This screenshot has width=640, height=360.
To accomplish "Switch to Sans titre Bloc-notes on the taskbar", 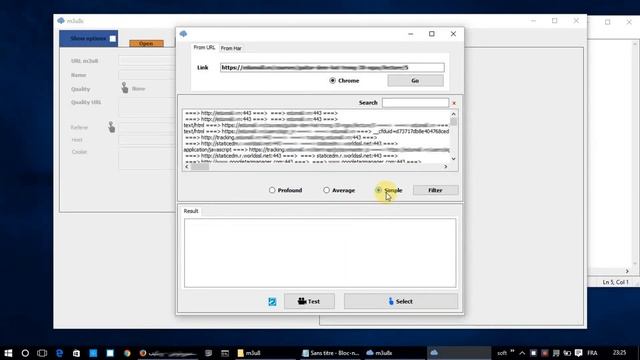I will click(x=331, y=353).
